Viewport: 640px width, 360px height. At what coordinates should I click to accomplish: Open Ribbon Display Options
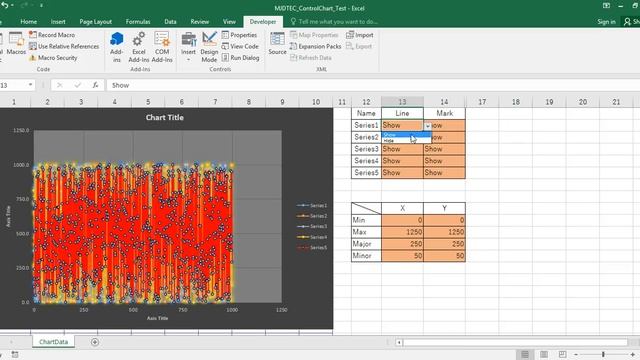(x=606, y=6)
